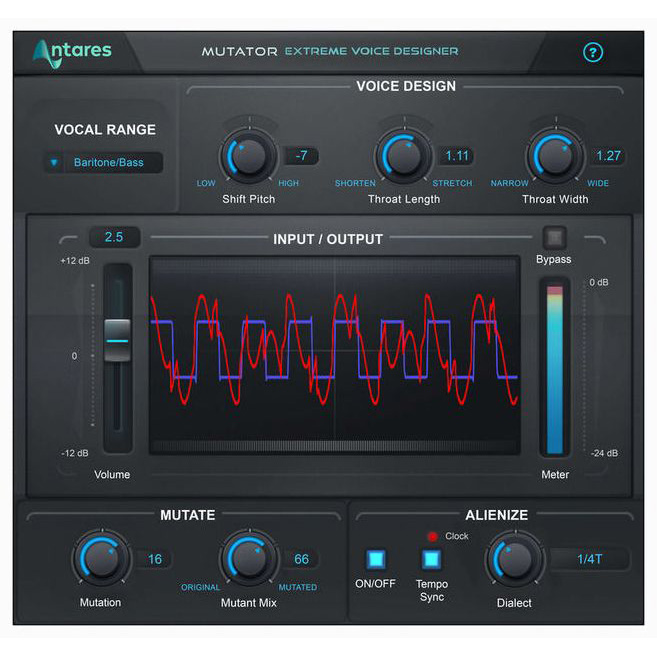Click the Volume fader handle

point(117,340)
